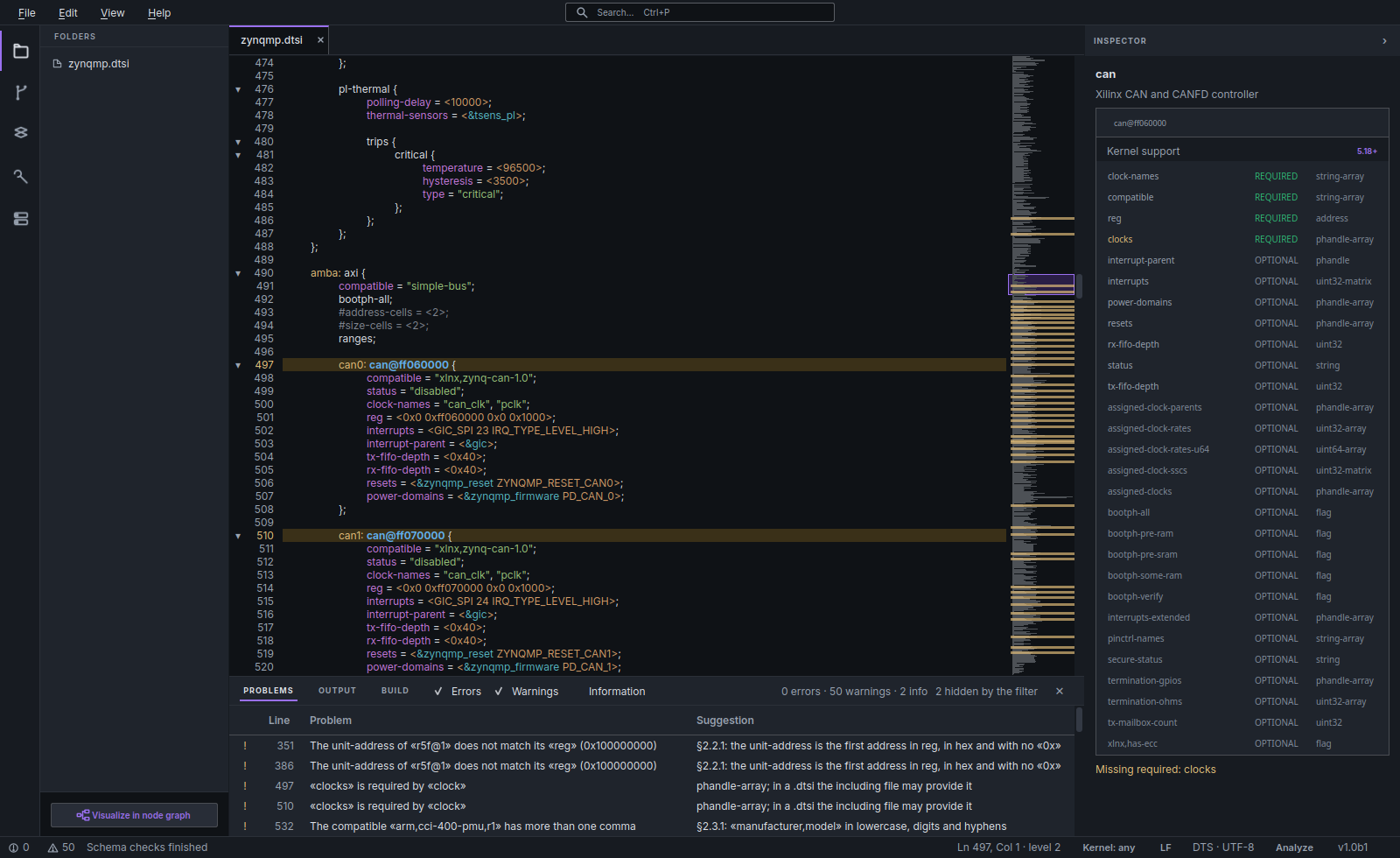Switch to the Output tab
1400x858 pixels.
pos(337,691)
